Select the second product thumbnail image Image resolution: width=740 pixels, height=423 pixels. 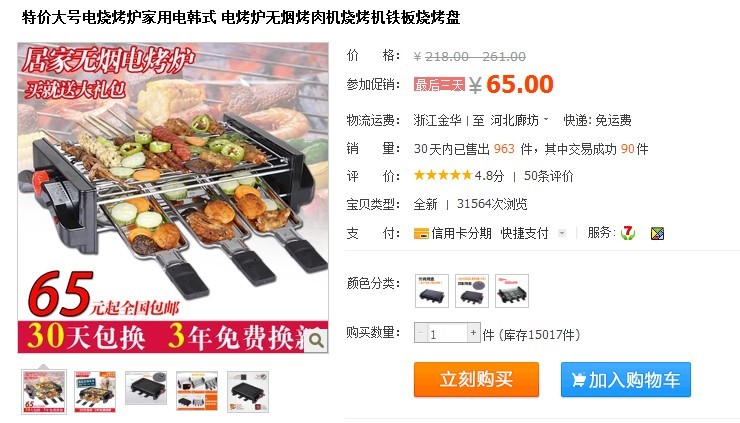pos(95,392)
